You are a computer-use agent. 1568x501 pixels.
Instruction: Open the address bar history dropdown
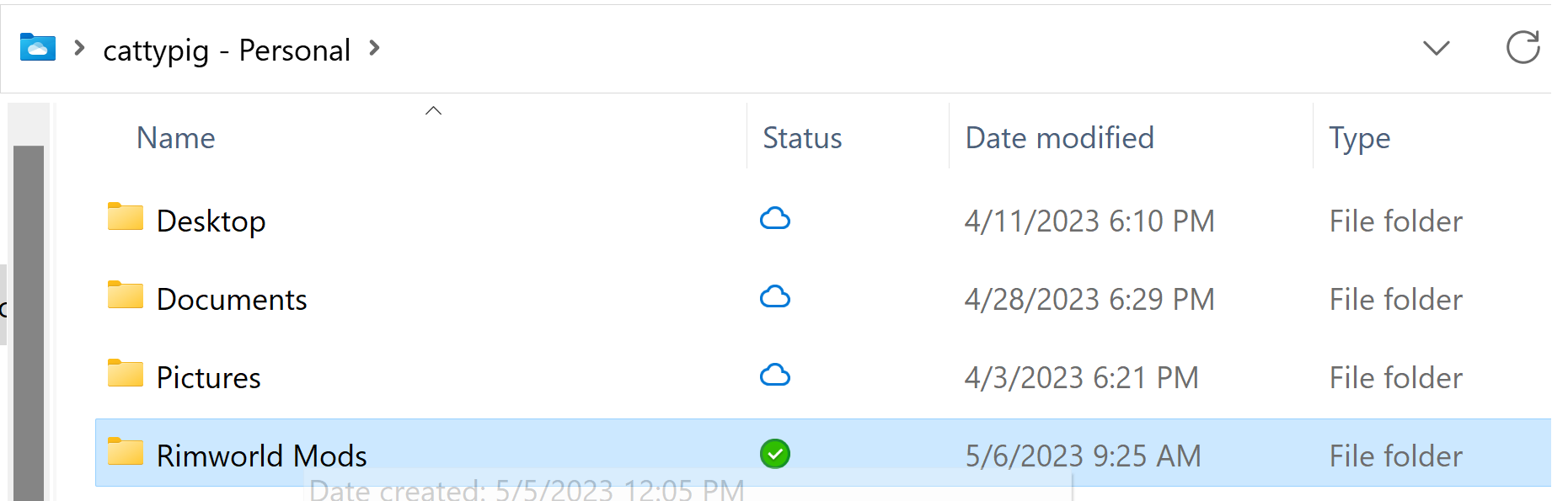click(1436, 48)
